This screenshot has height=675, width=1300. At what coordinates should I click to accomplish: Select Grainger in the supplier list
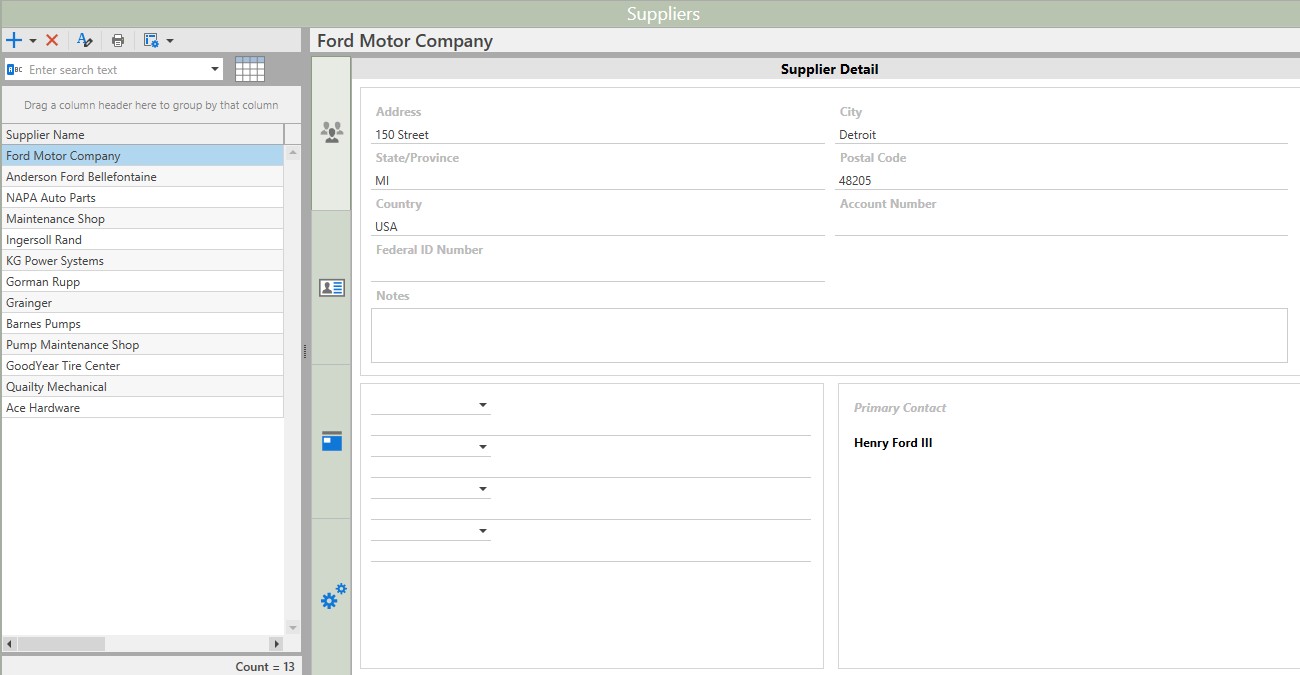[143, 303]
